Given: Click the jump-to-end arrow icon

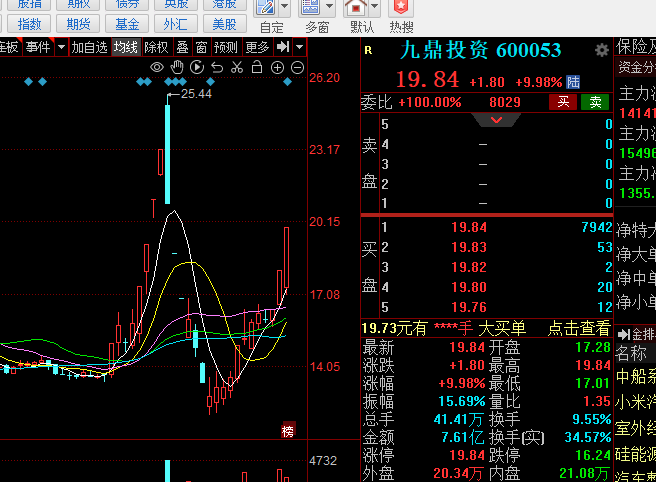Looking at the screenshot, I should pyautogui.click(x=283, y=47).
